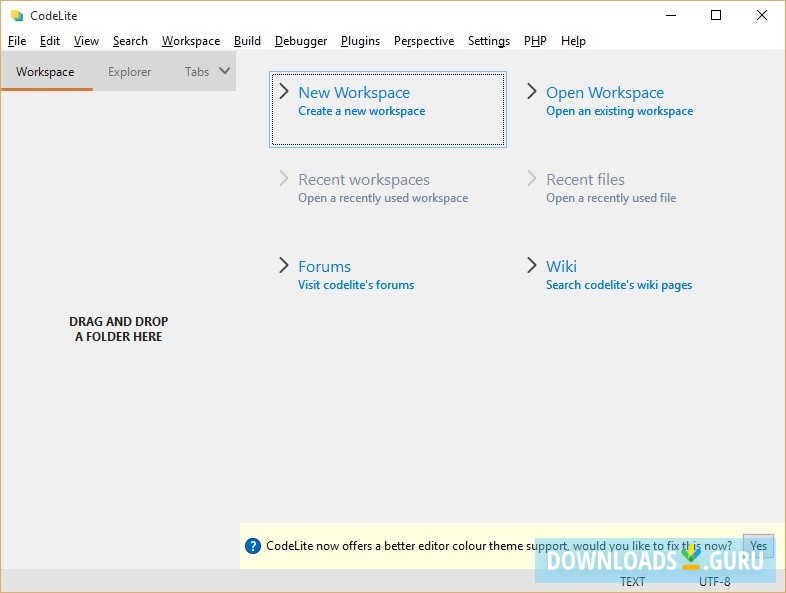This screenshot has width=786, height=593.
Task: Click the arrow icon beside Recent files
Action: [531, 178]
